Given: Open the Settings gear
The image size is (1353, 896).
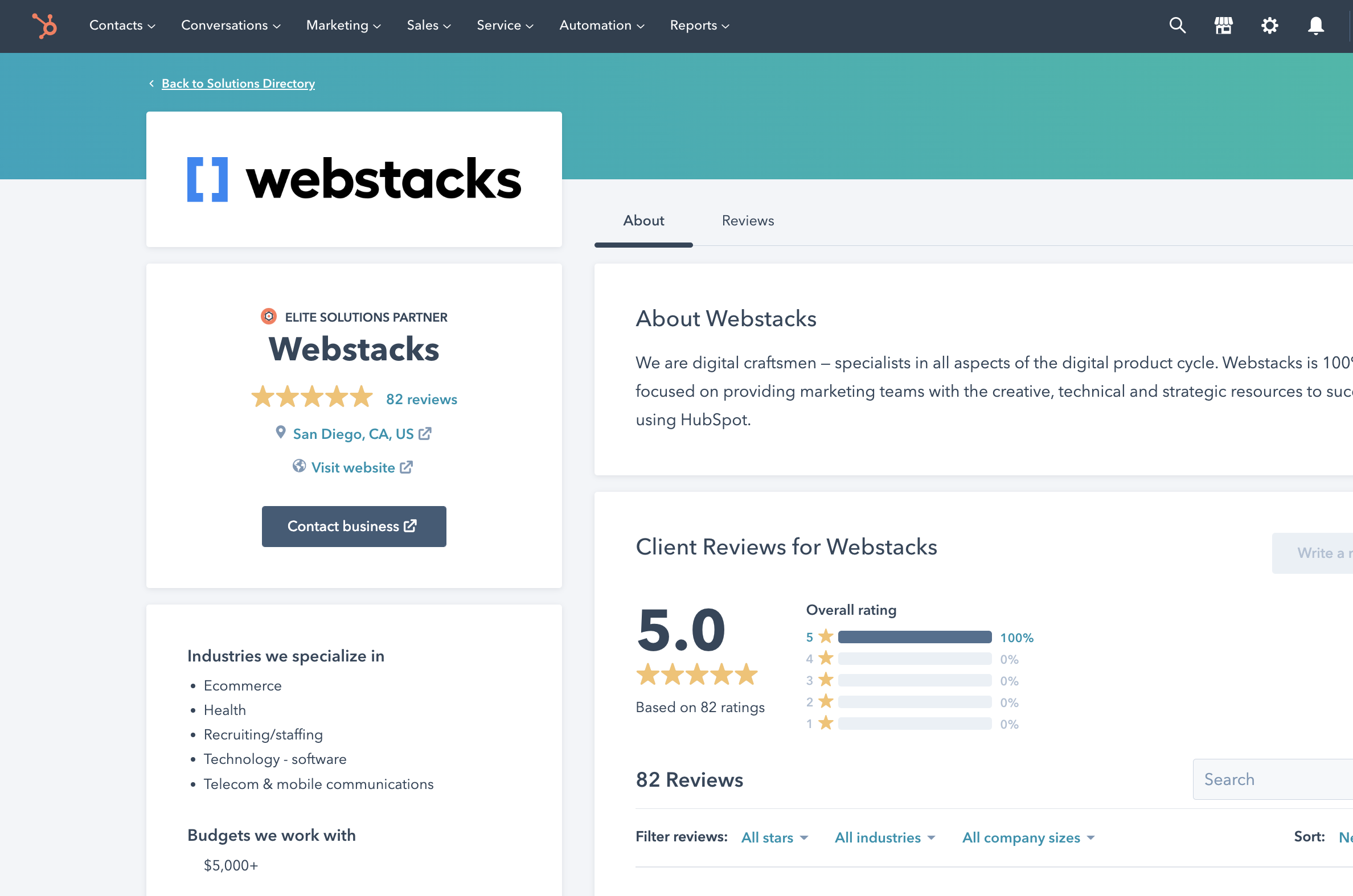Looking at the screenshot, I should [x=1269, y=26].
